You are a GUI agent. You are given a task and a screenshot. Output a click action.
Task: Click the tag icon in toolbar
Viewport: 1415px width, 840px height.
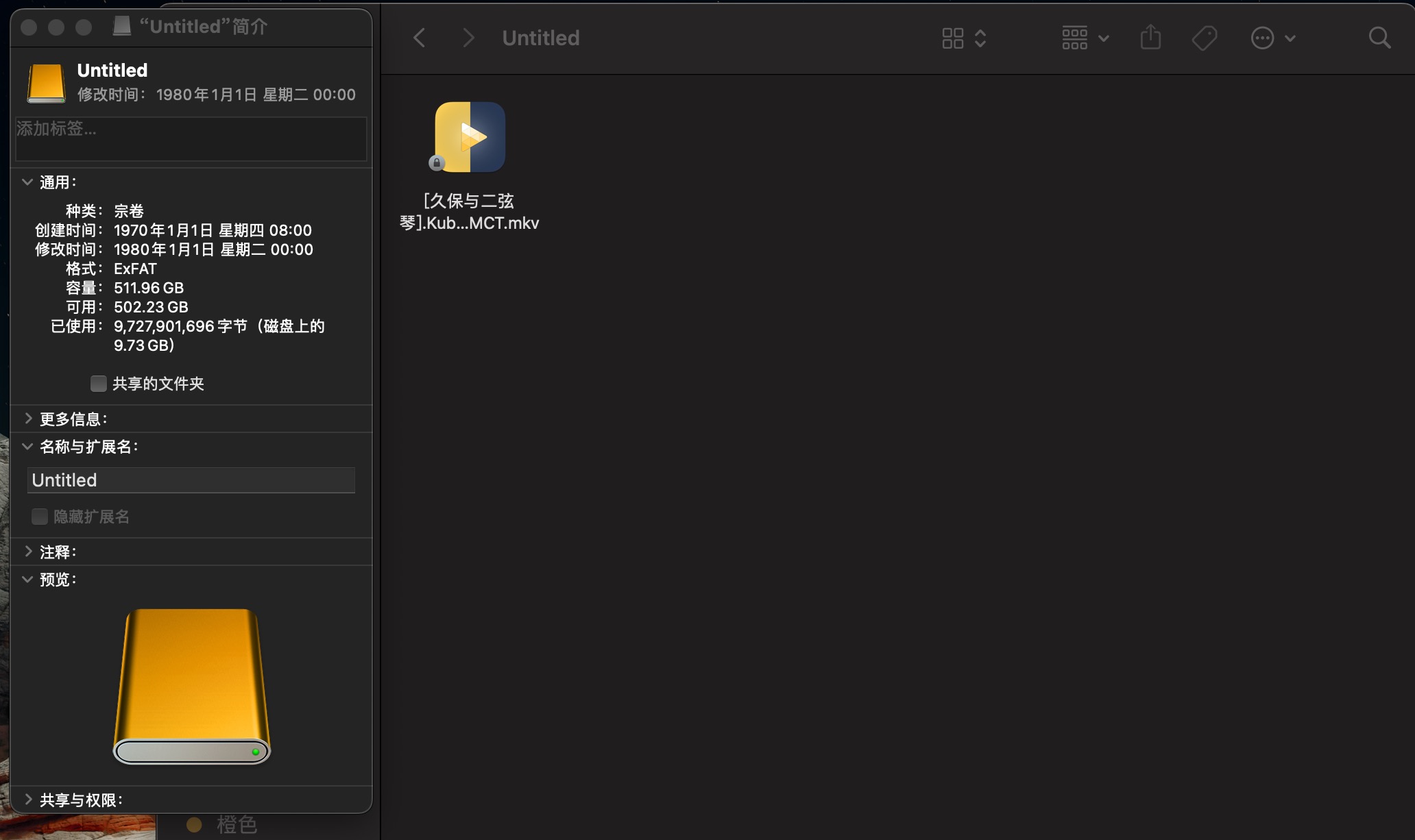click(1204, 38)
